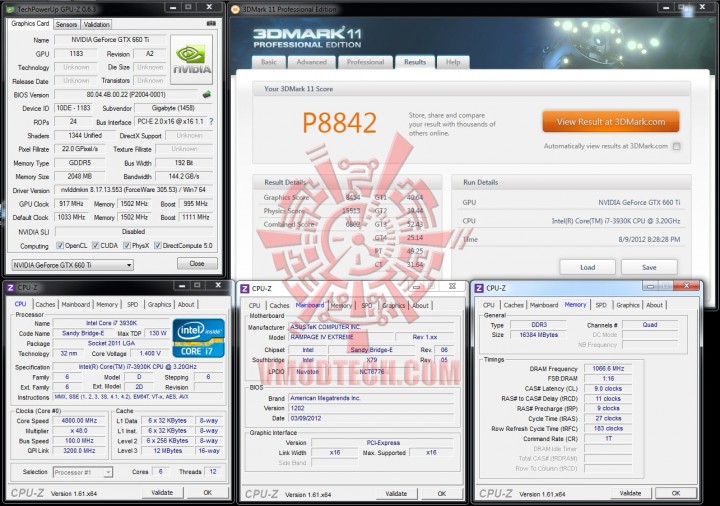Click the GPU-Z title bar icon

[x=11, y=9]
